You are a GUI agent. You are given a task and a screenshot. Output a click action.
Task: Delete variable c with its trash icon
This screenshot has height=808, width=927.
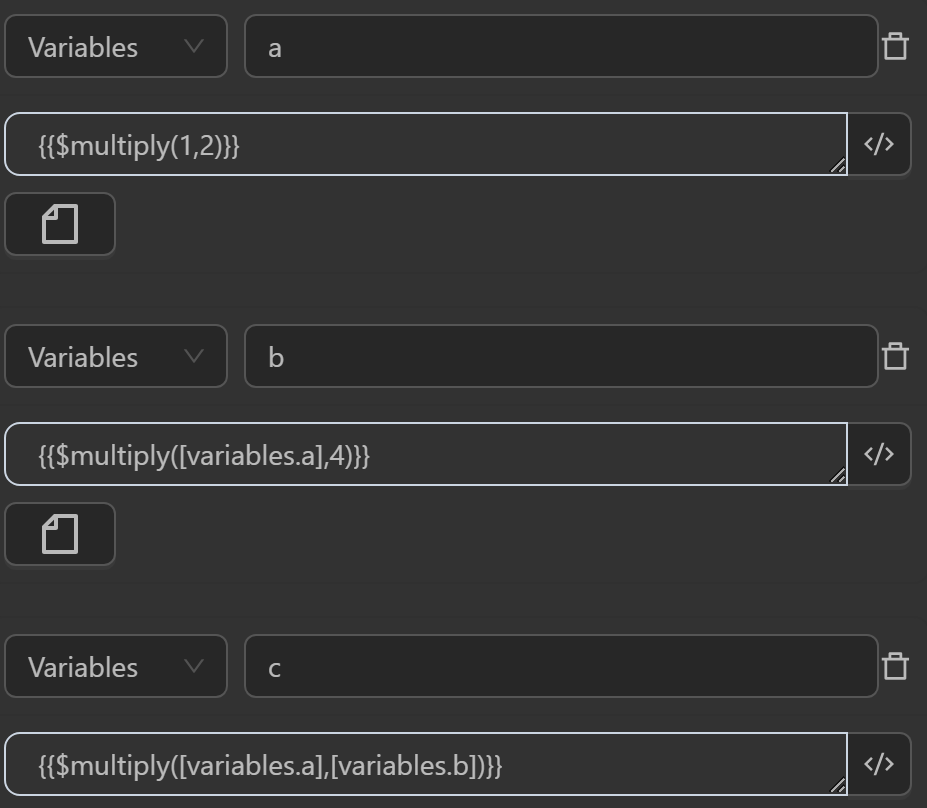[895, 667]
